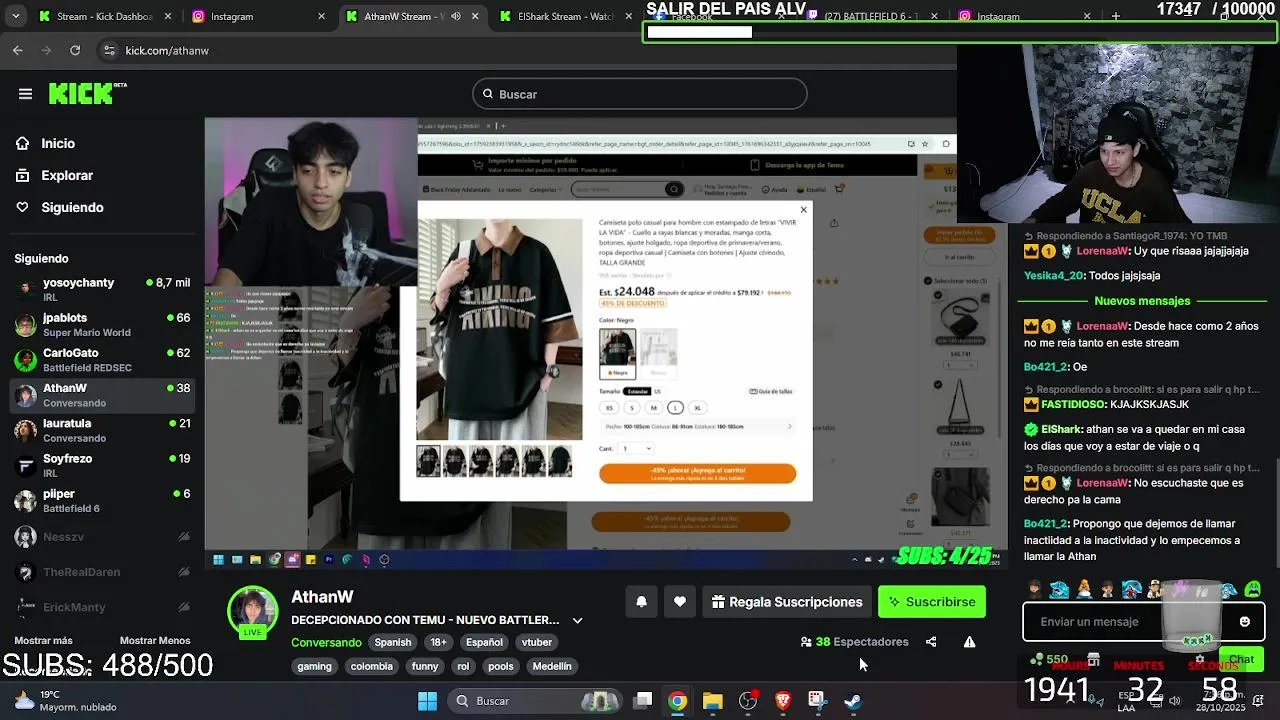Click Mostrar más under followed channels

[43, 641]
